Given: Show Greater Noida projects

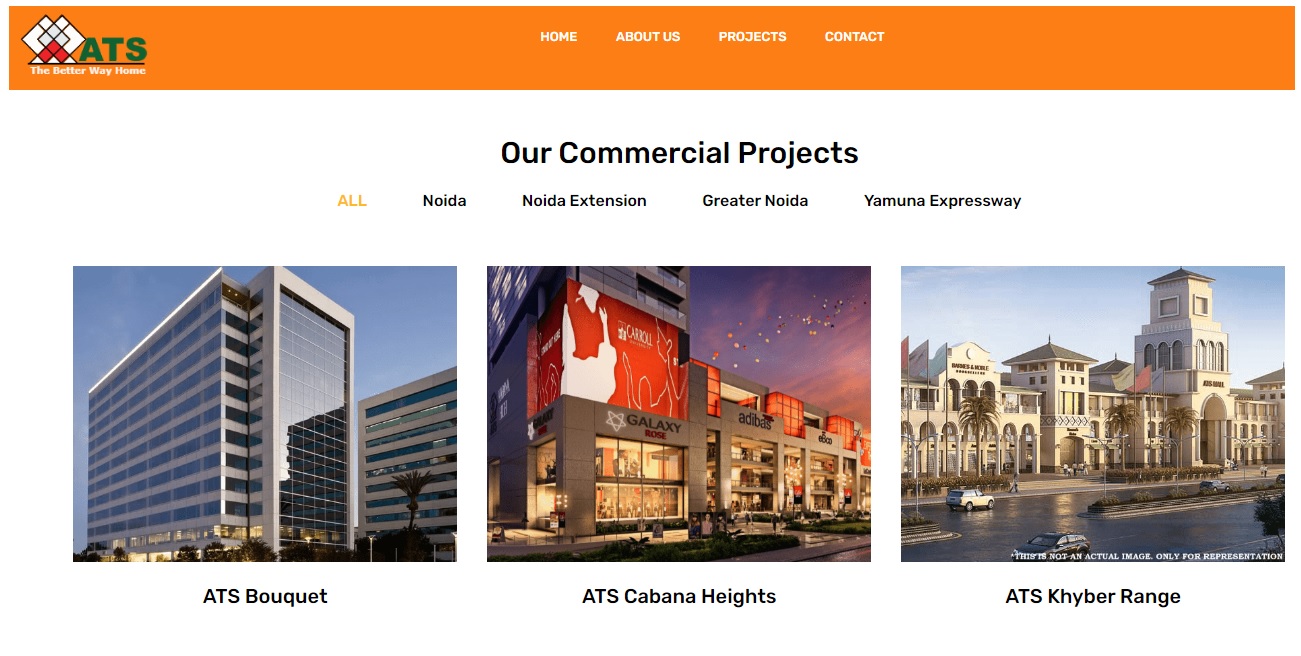Looking at the screenshot, I should click(755, 201).
